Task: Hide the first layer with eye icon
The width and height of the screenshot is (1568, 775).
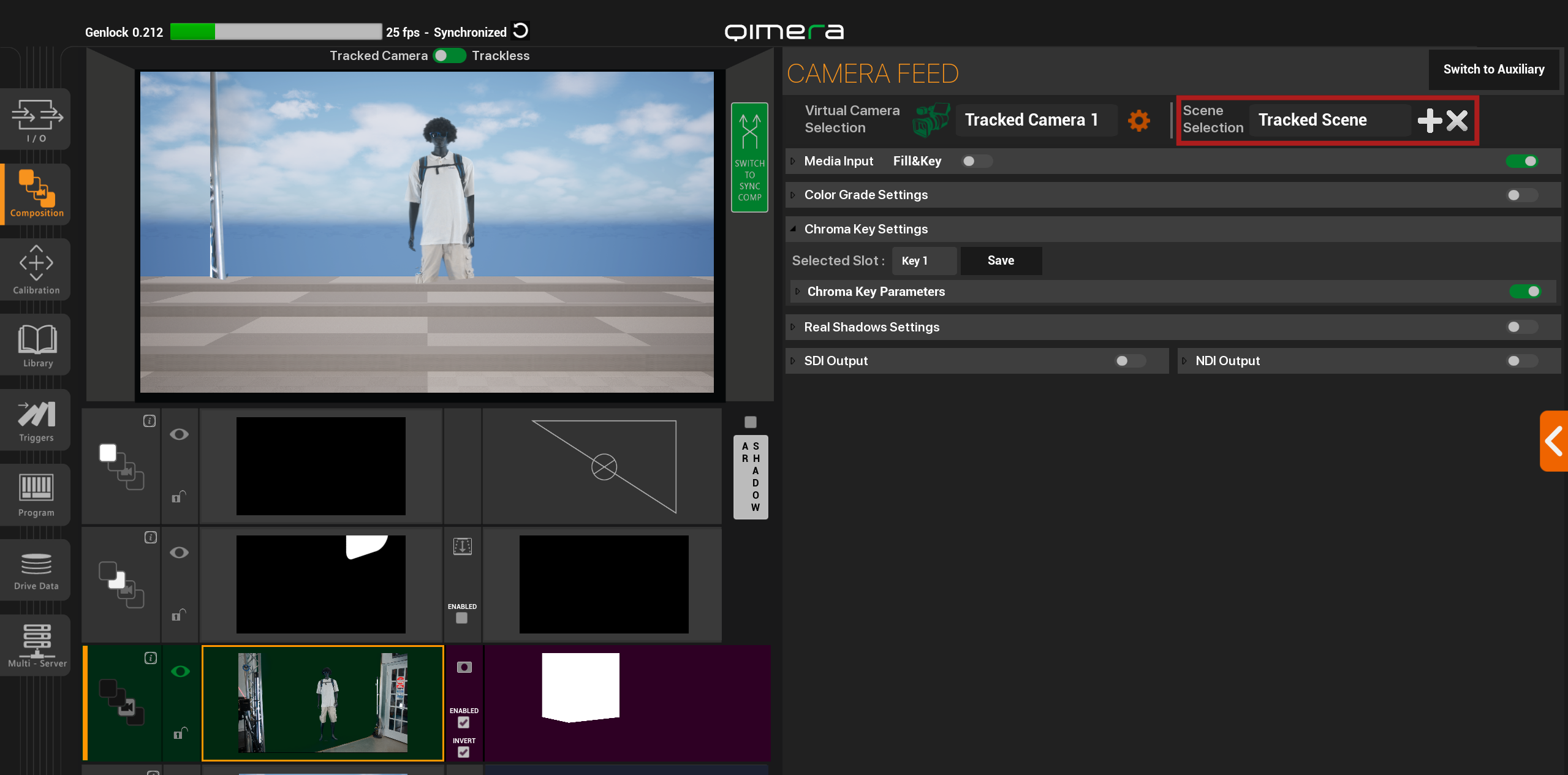Action: coord(179,434)
